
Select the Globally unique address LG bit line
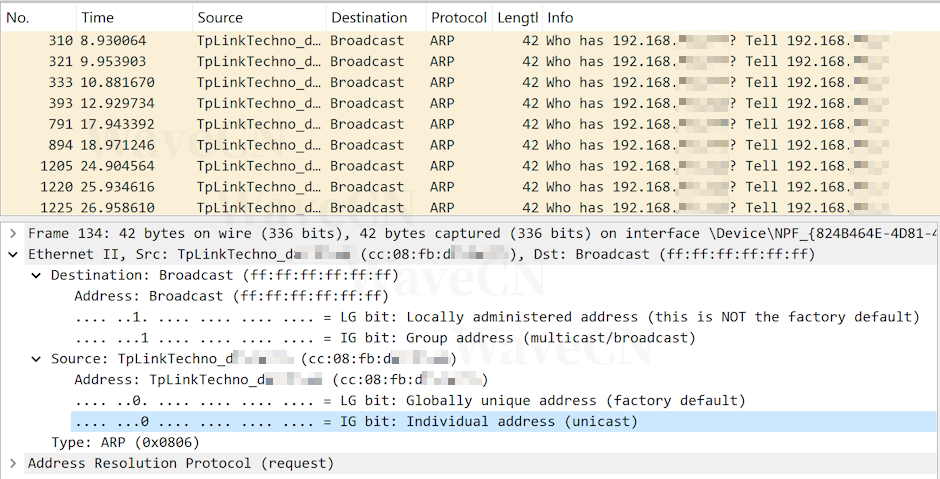coord(410,401)
